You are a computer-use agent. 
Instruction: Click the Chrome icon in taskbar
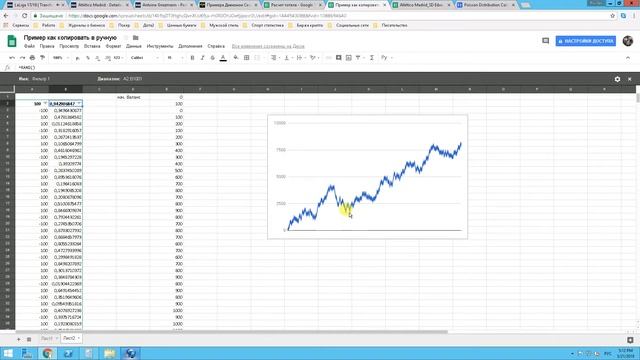coord(47,353)
